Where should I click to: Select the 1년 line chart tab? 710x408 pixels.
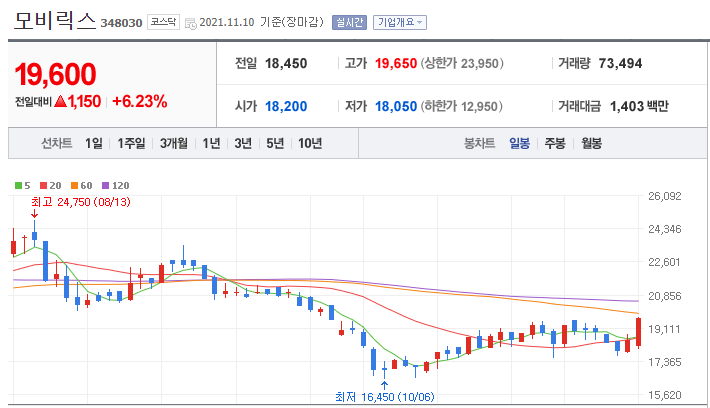(x=211, y=144)
